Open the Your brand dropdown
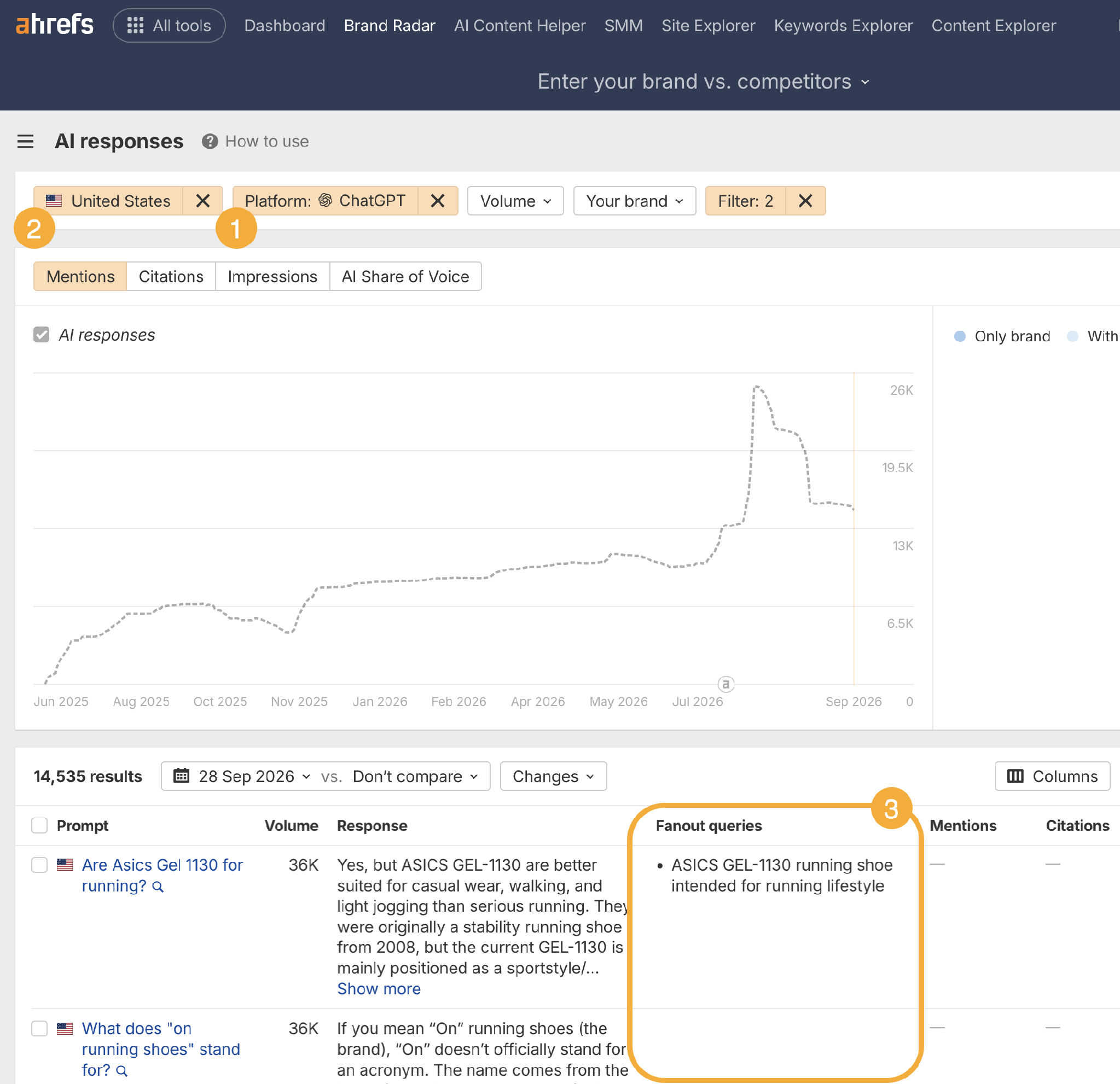This screenshot has width=1120, height=1084. pos(634,201)
